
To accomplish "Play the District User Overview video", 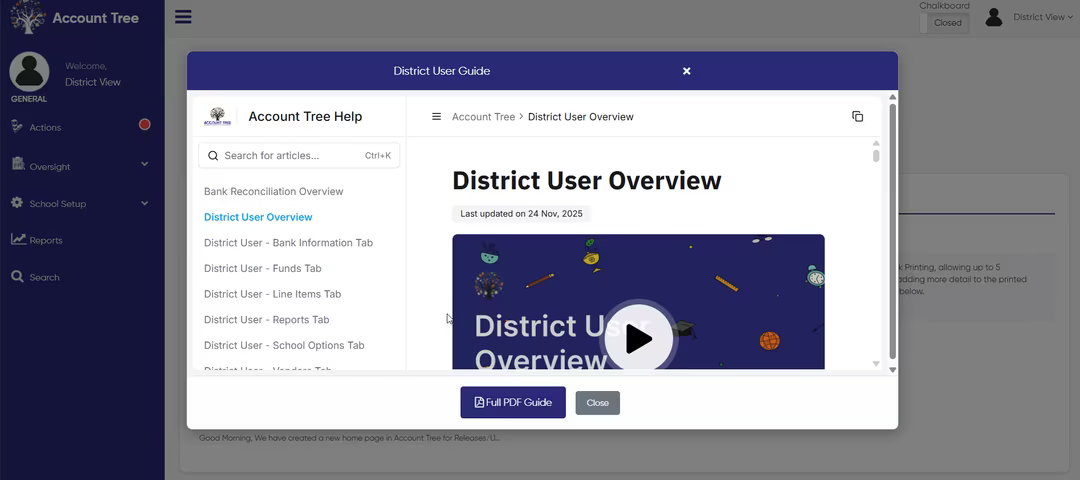I will tap(638, 339).
